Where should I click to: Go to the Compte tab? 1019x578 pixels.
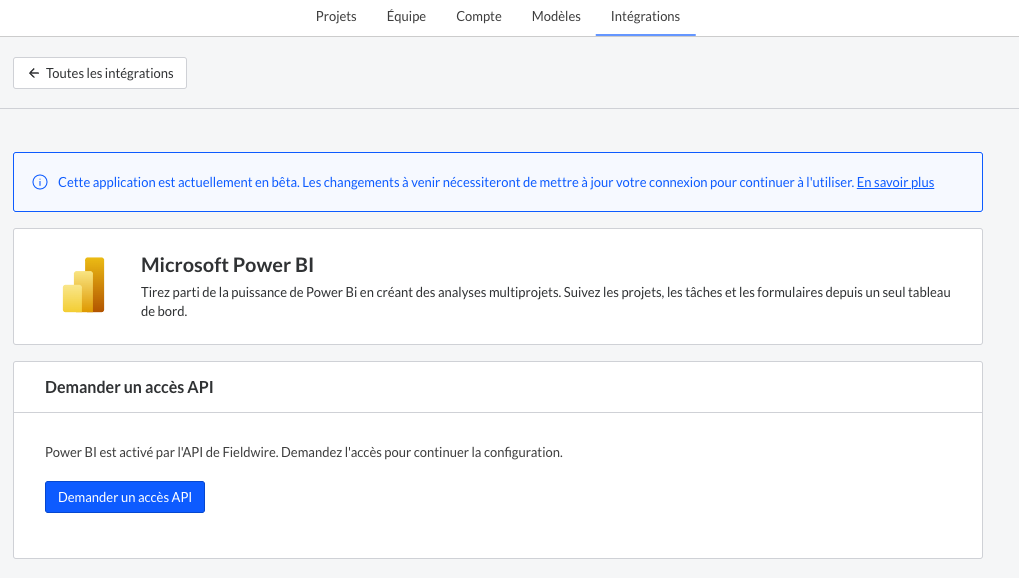479,16
